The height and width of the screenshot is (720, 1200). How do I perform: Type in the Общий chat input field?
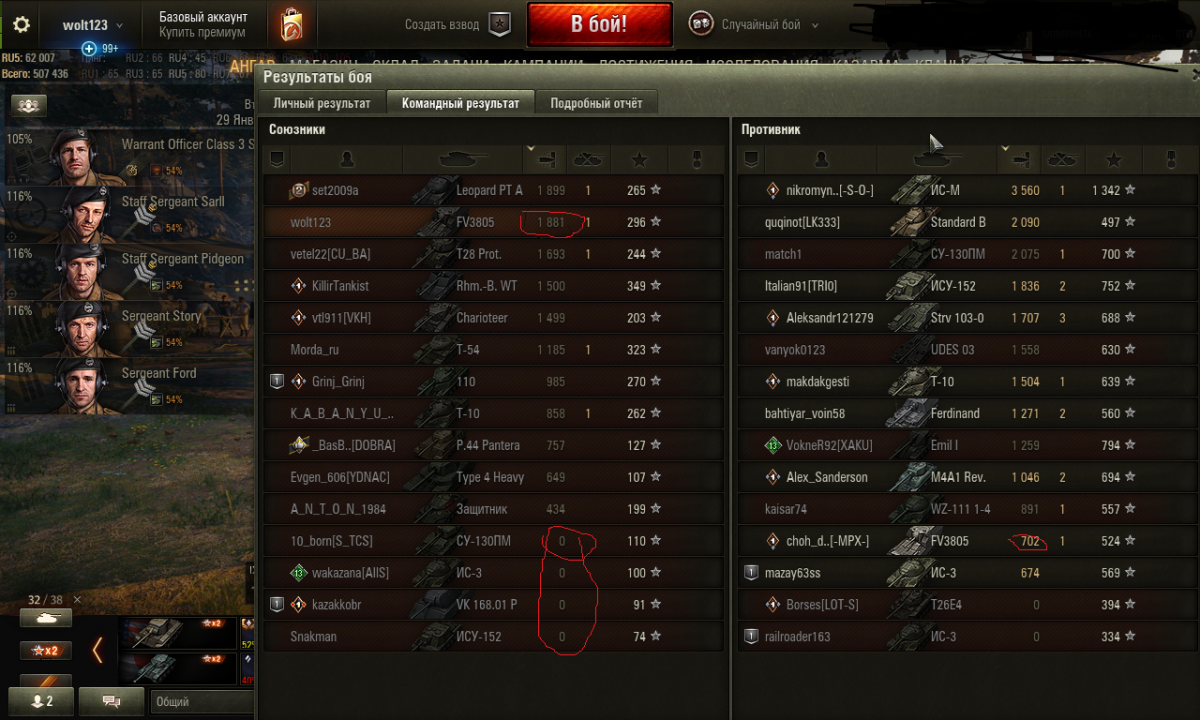coord(201,702)
